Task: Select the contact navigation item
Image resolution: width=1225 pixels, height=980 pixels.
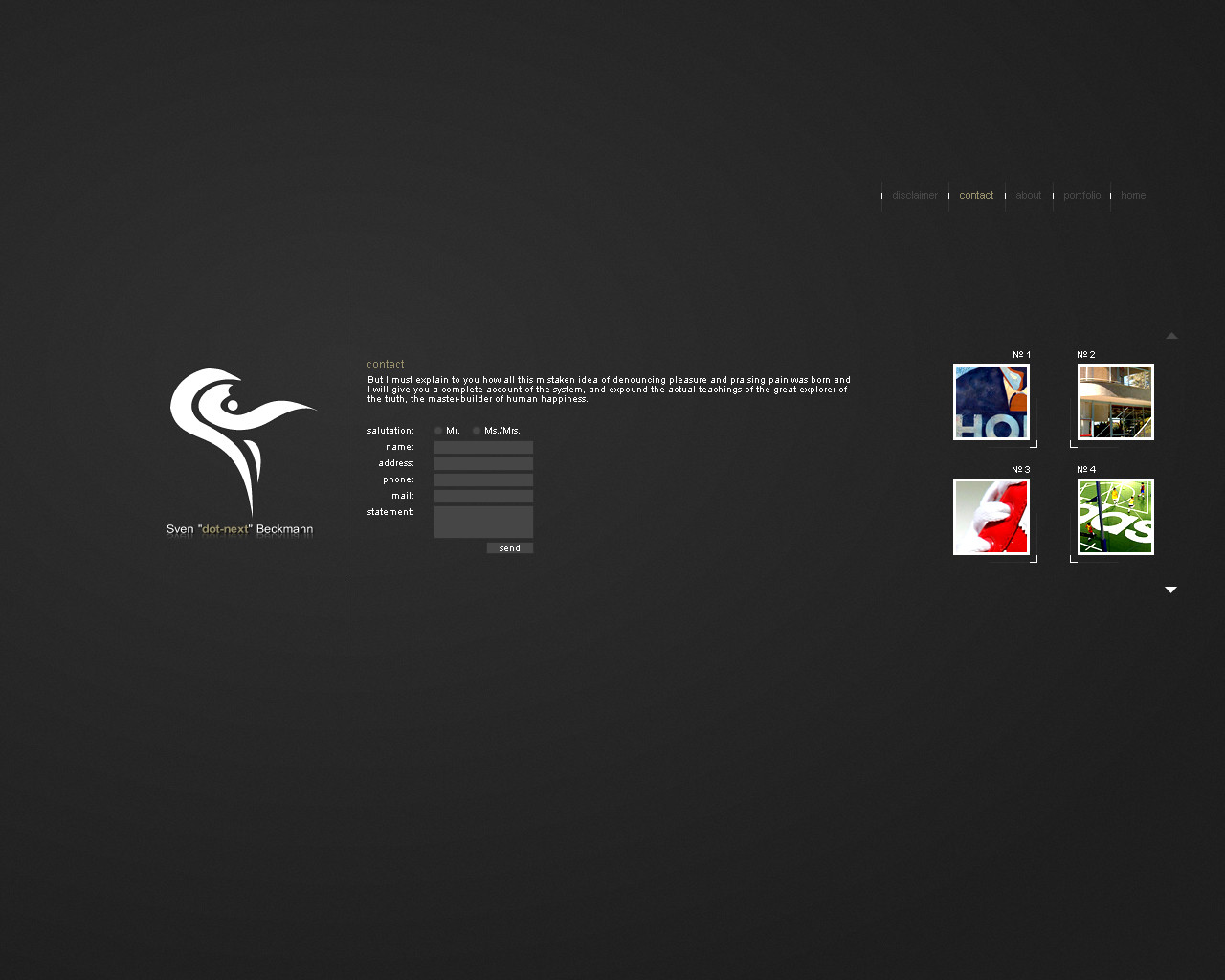Action: click(976, 196)
